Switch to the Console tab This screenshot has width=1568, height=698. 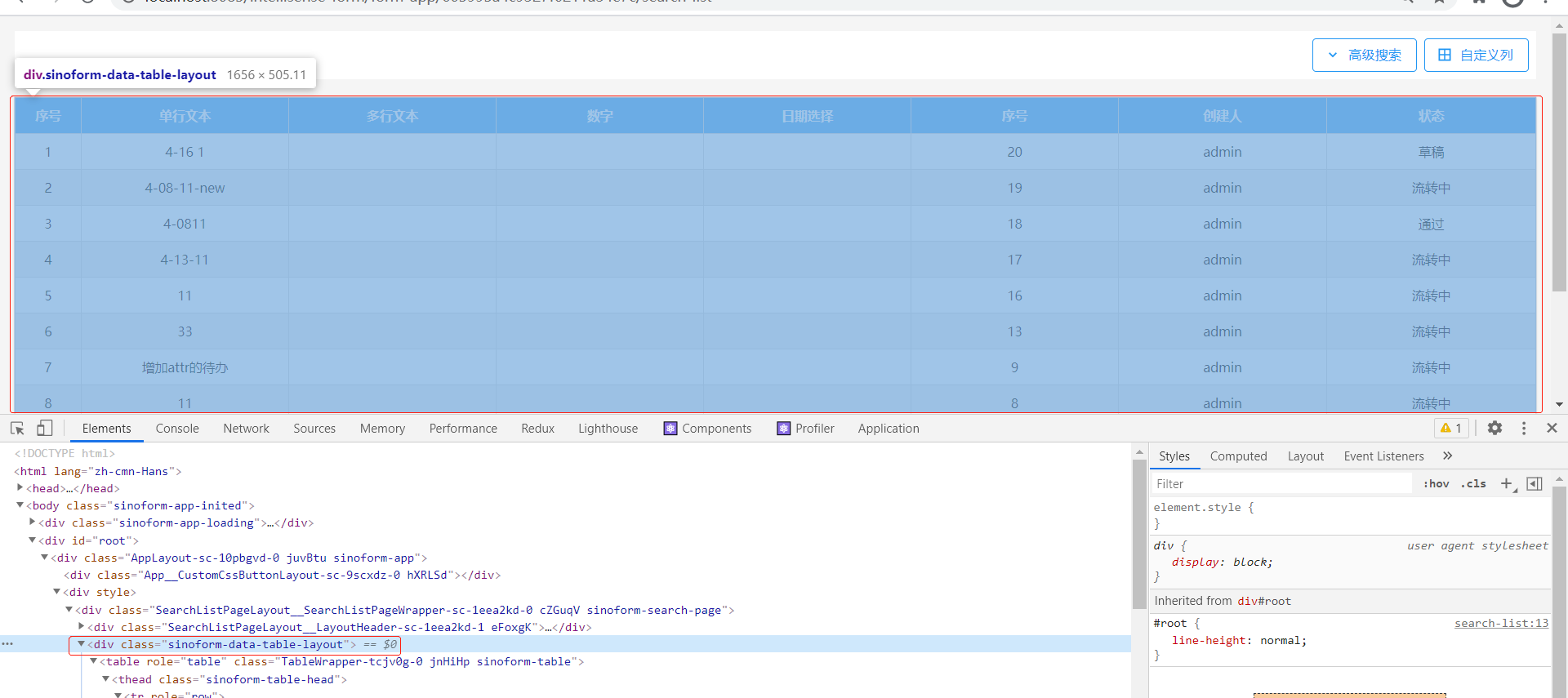point(177,428)
